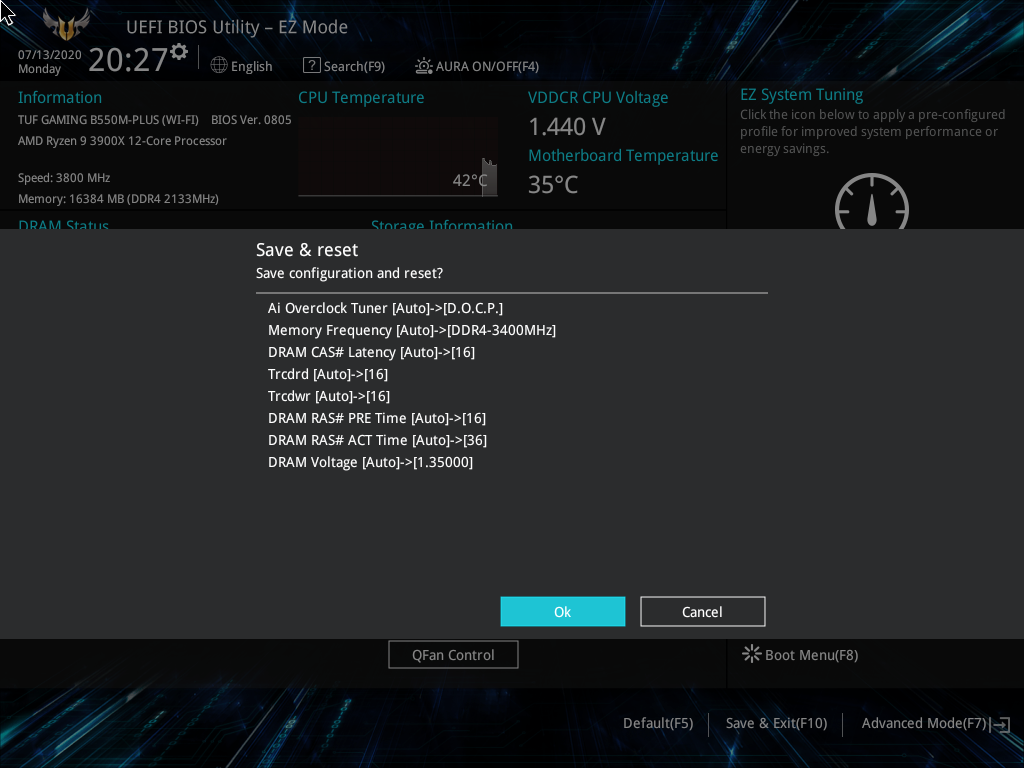This screenshot has height=768, width=1024.
Task: Click the Advanced Mode exit arrow icon
Action: pos(1001,724)
